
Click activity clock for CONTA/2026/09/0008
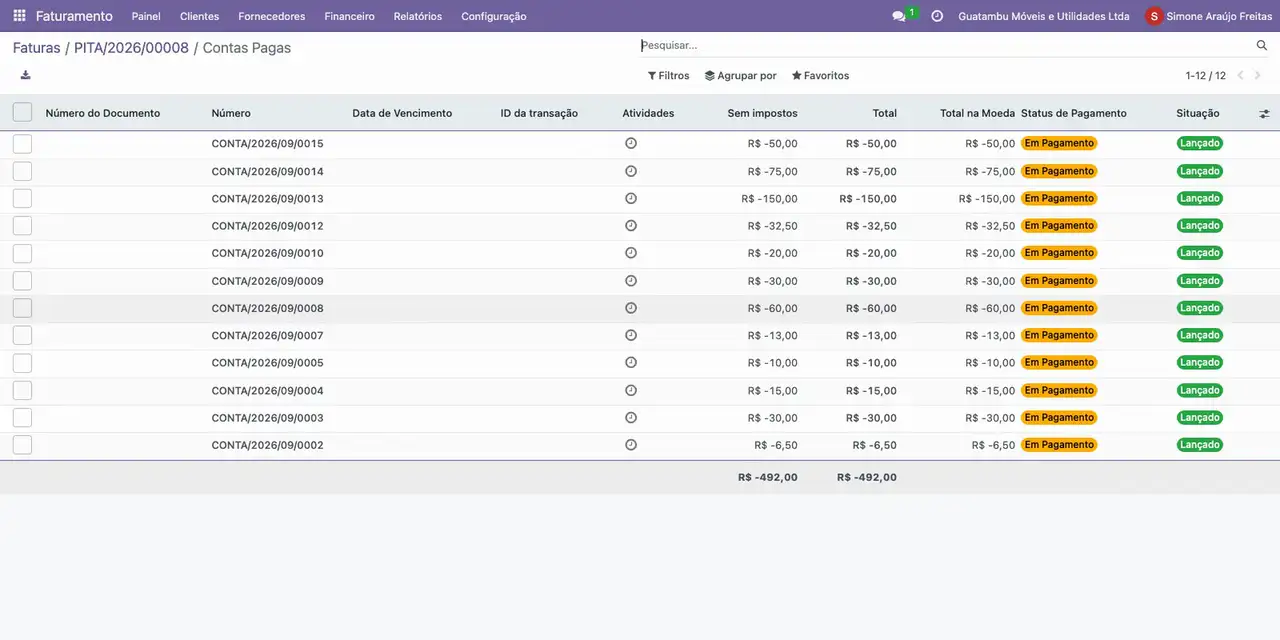coord(631,308)
